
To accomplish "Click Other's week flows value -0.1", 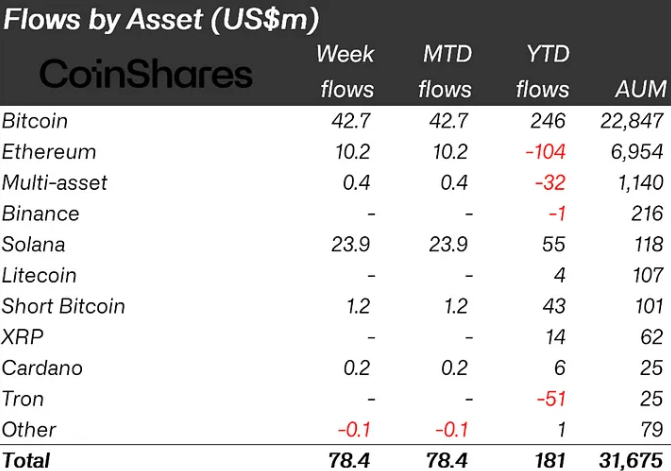I will click(354, 430).
